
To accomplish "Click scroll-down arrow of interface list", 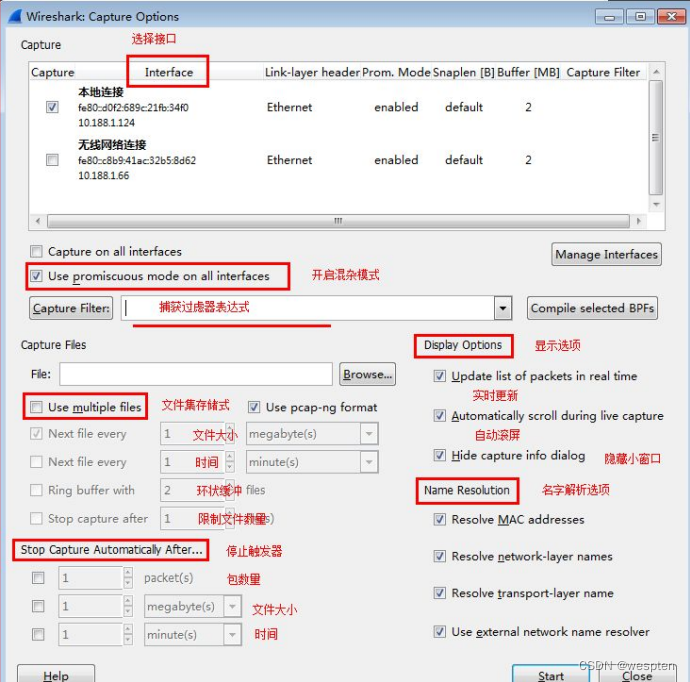I will [656, 205].
